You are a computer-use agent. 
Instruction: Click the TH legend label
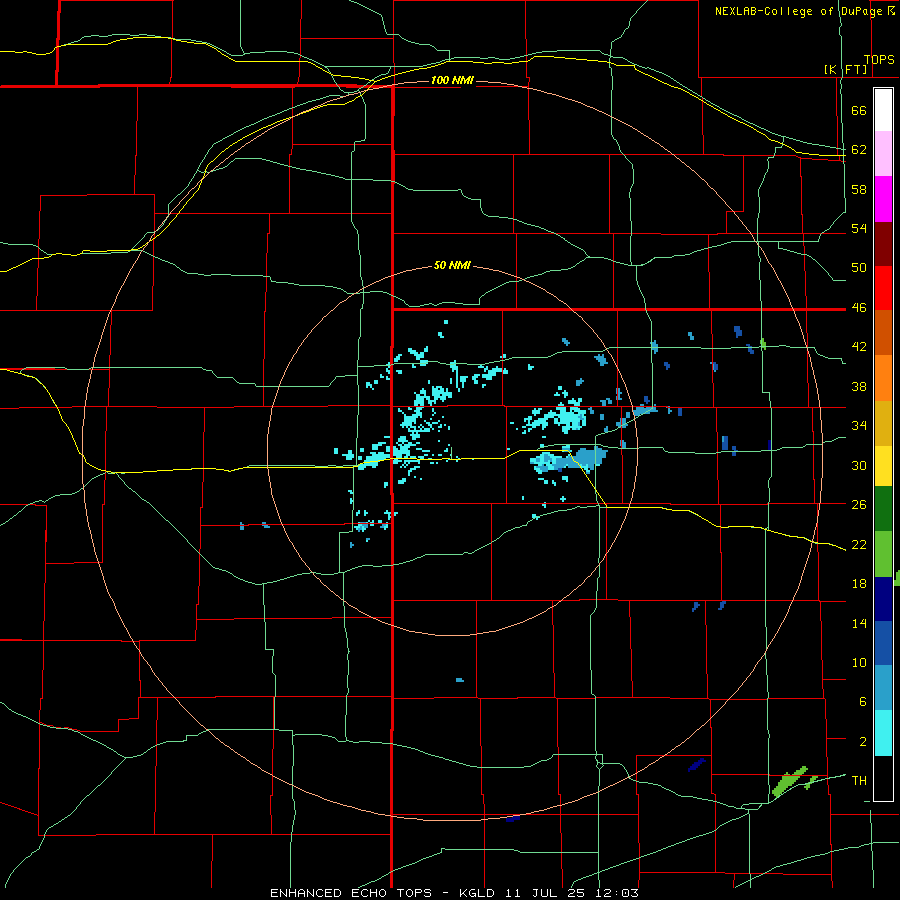[x=859, y=781]
